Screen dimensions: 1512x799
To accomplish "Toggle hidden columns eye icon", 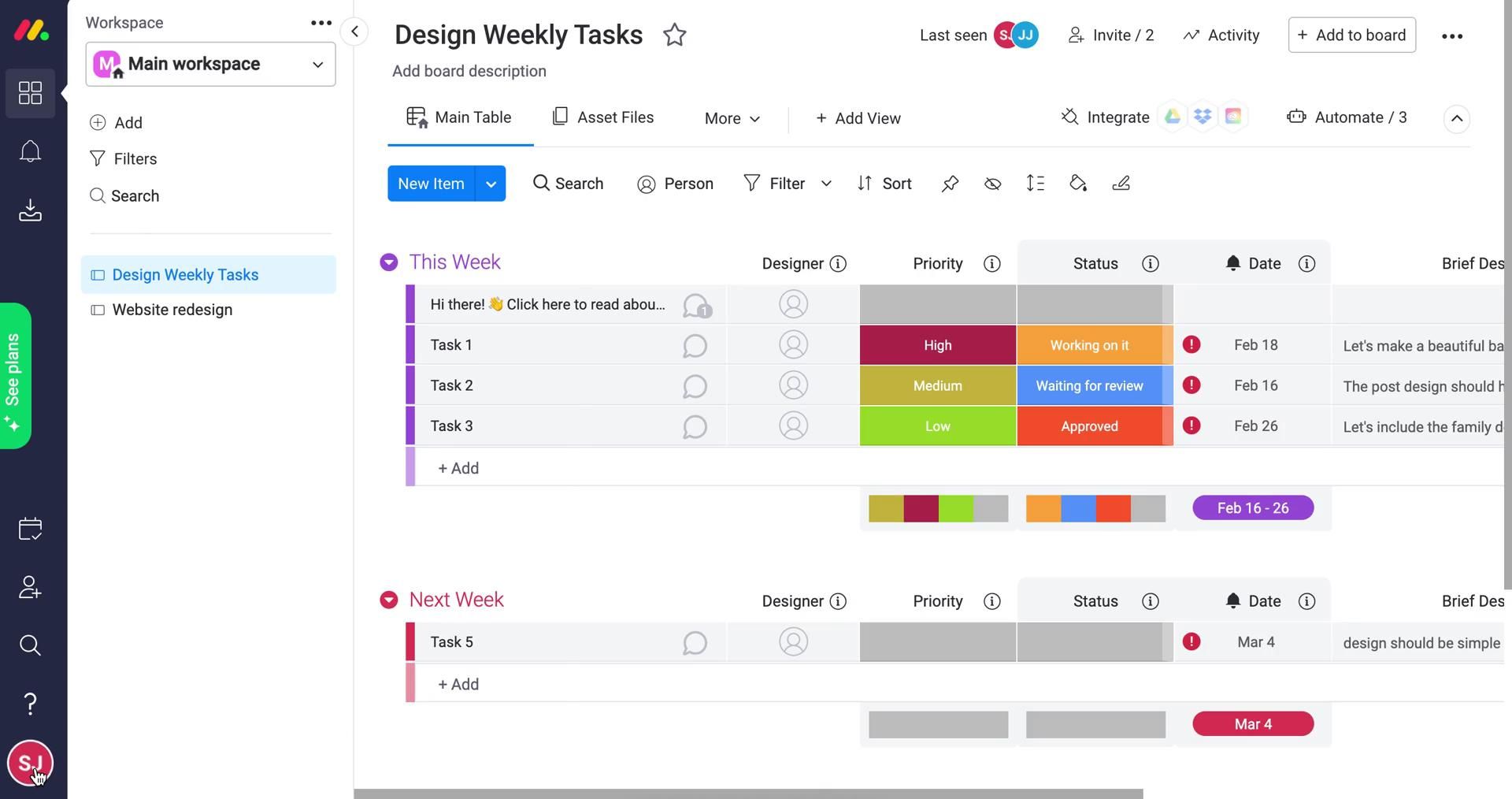I will coord(992,184).
